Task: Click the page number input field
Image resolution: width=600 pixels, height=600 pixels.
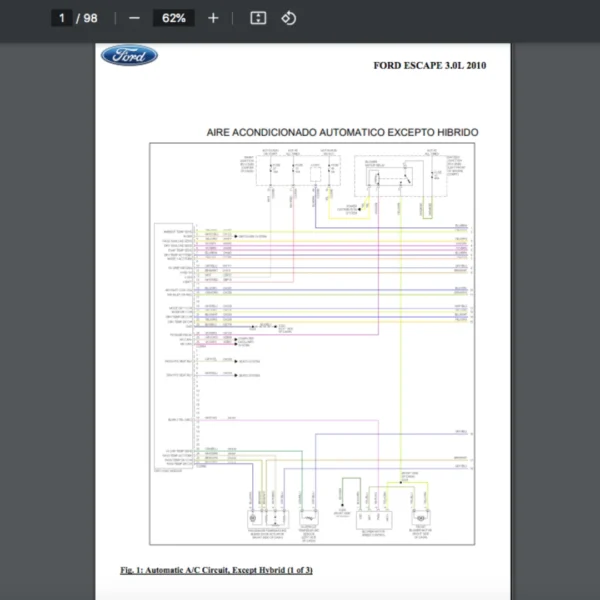Action: coord(62,18)
